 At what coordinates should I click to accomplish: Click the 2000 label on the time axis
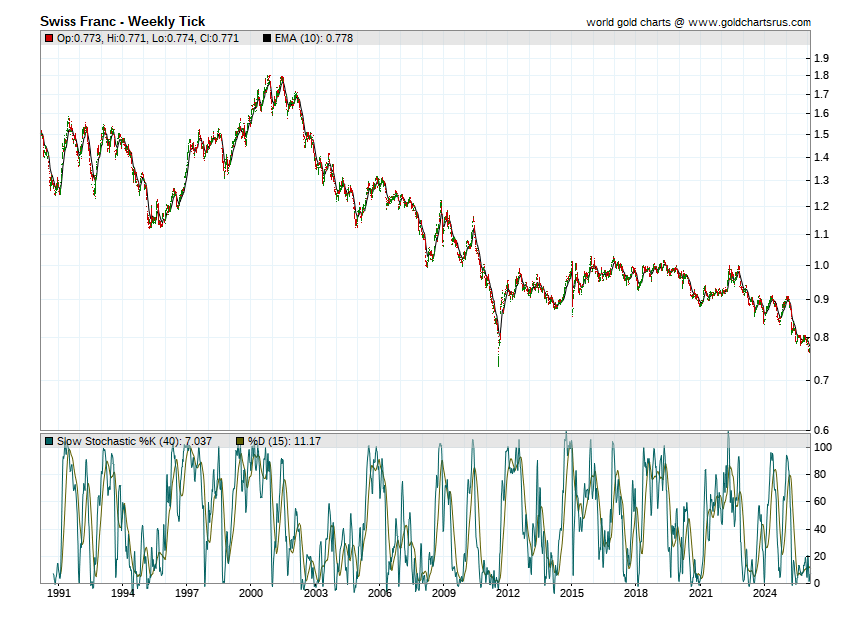point(251,593)
